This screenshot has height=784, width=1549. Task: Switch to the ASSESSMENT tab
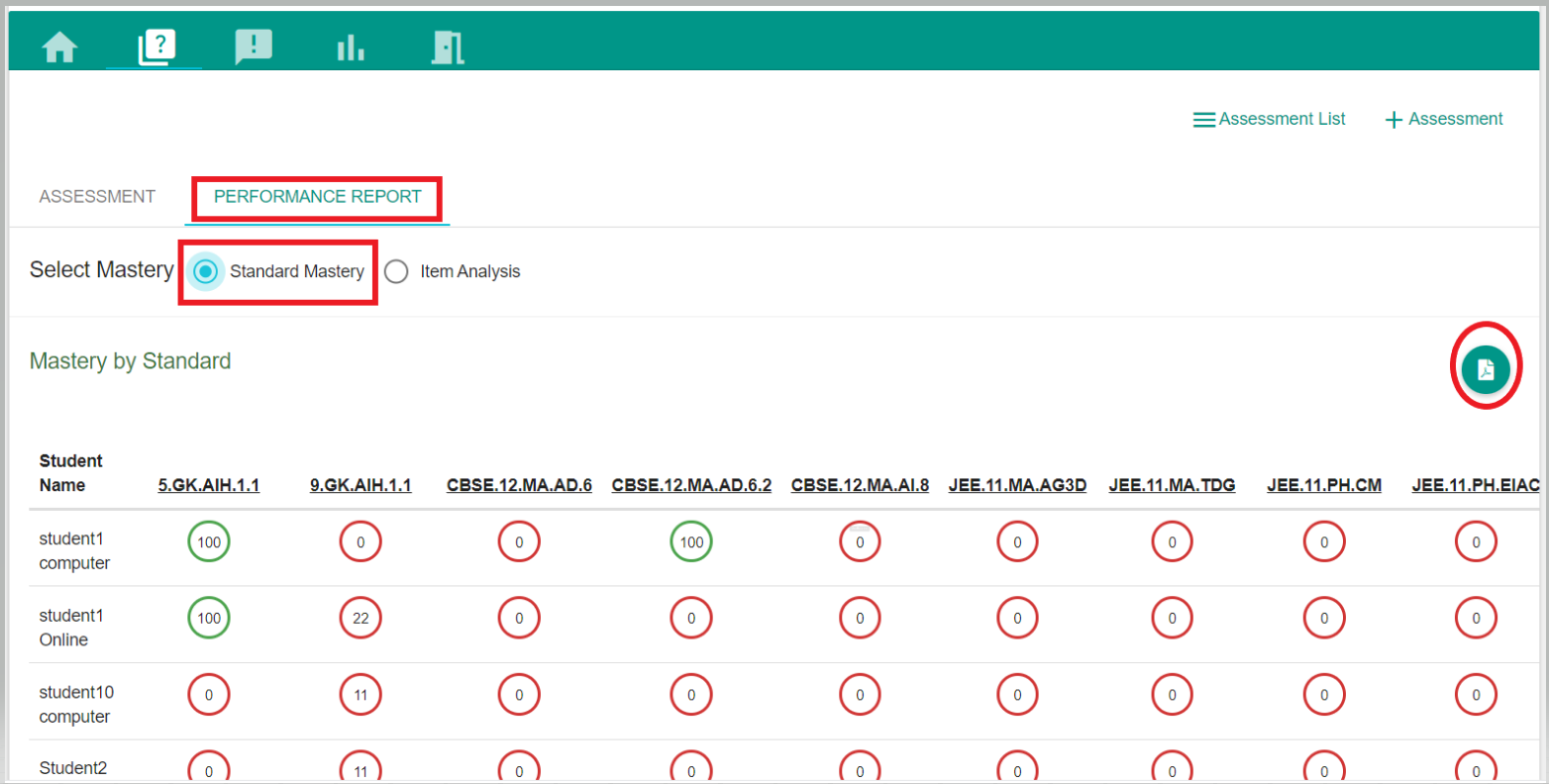pyautogui.click(x=97, y=196)
